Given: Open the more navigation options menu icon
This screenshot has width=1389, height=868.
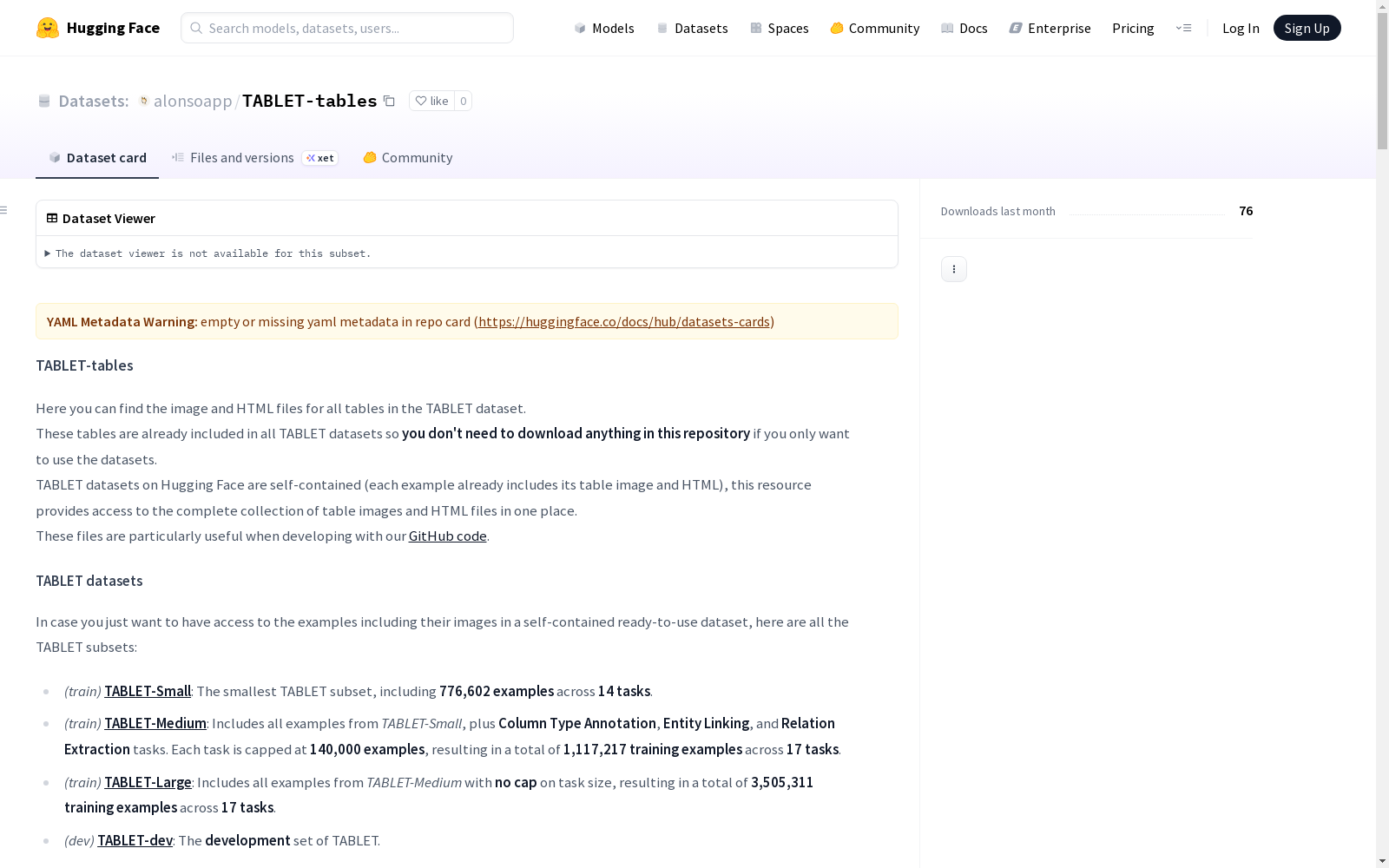Looking at the screenshot, I should point(1183,28).
